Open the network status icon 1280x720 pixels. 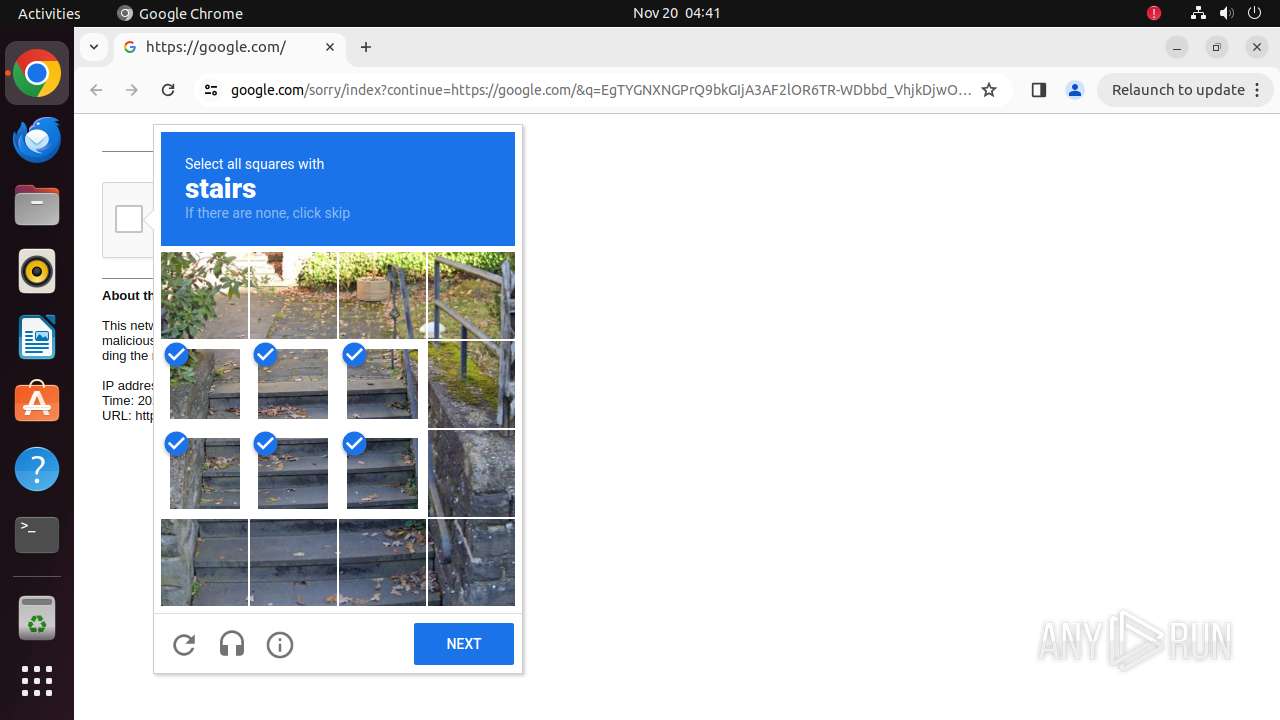pyautogui.click(x=1198, y=13)
